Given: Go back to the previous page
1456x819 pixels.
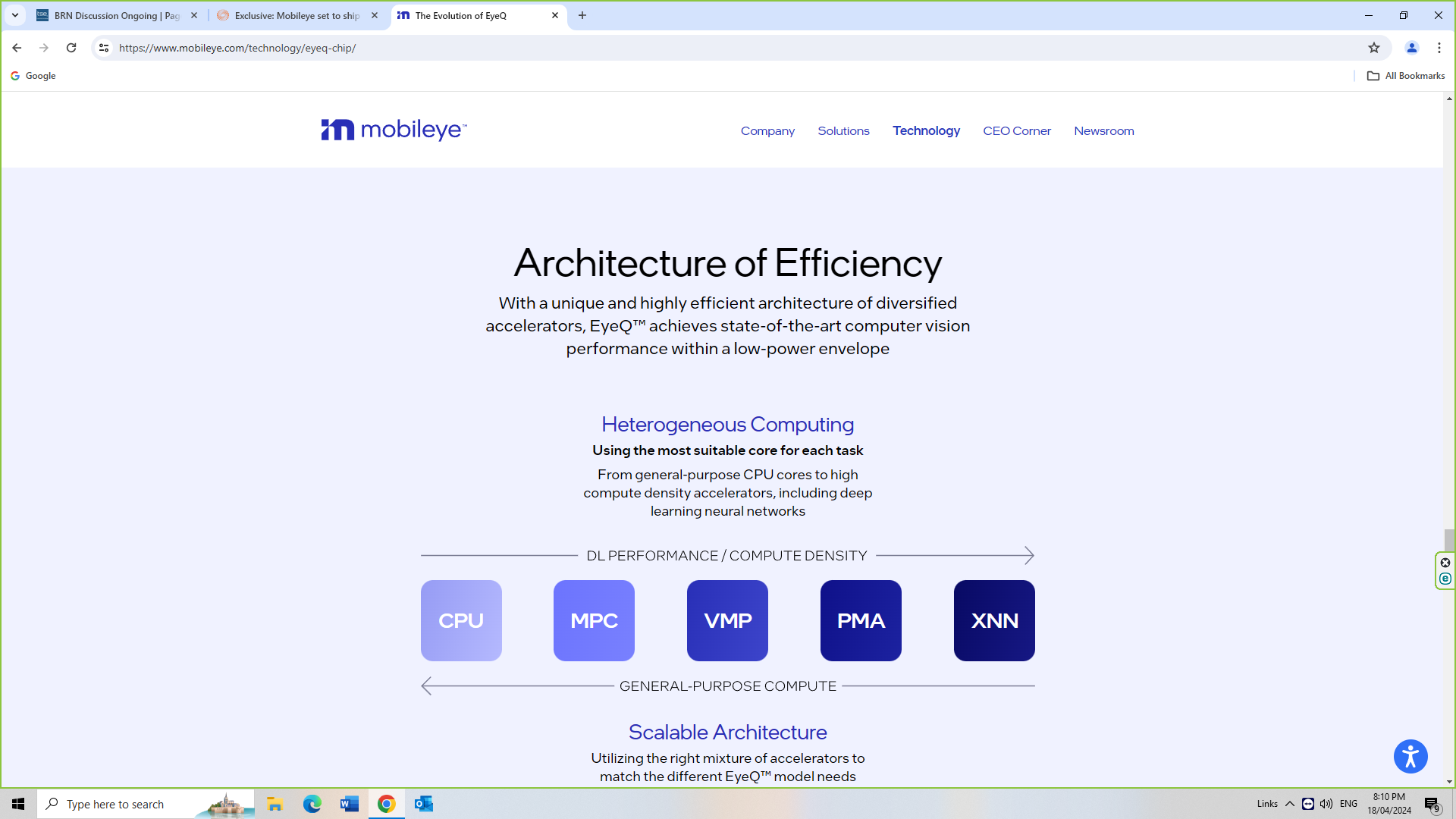Looking at the screenshot, I should point(17,48).
